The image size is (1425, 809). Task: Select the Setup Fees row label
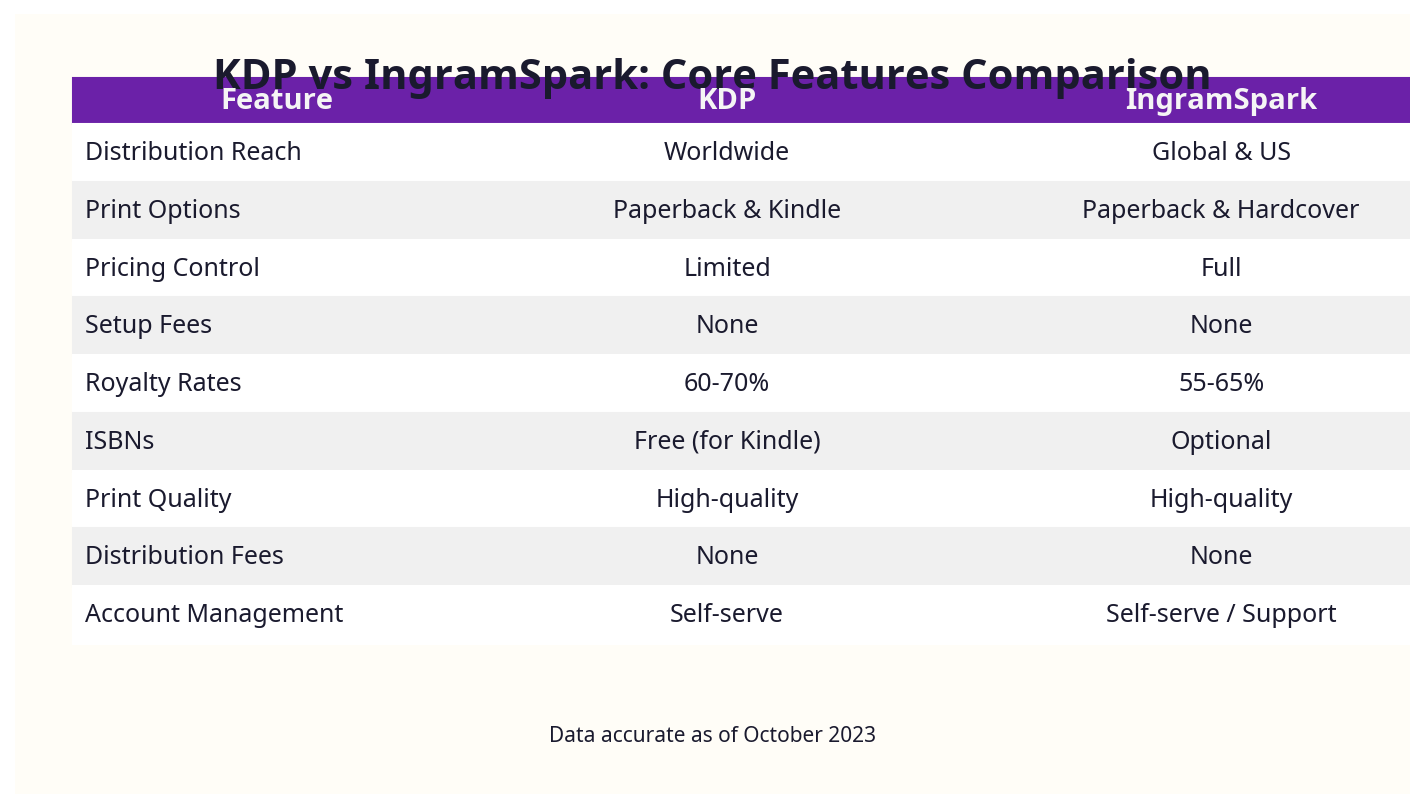coord(148,324)
